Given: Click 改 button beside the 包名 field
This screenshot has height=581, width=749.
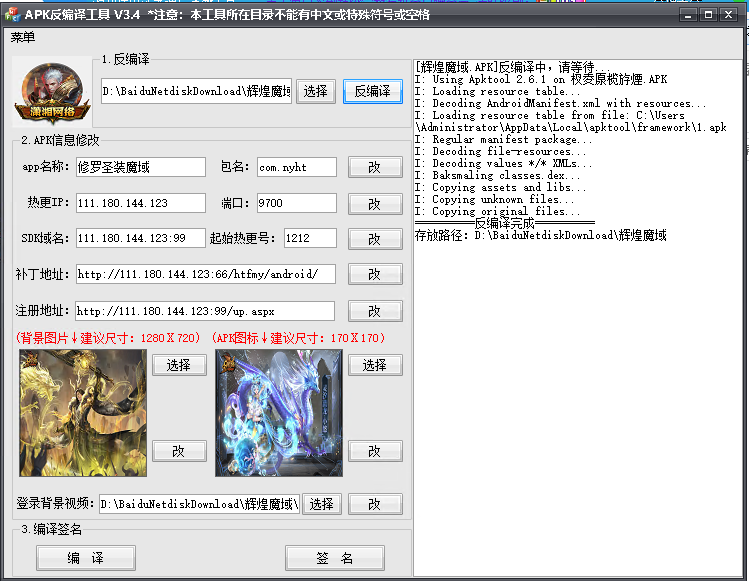Looking at the screenshot, I should (x=374, y=167).
